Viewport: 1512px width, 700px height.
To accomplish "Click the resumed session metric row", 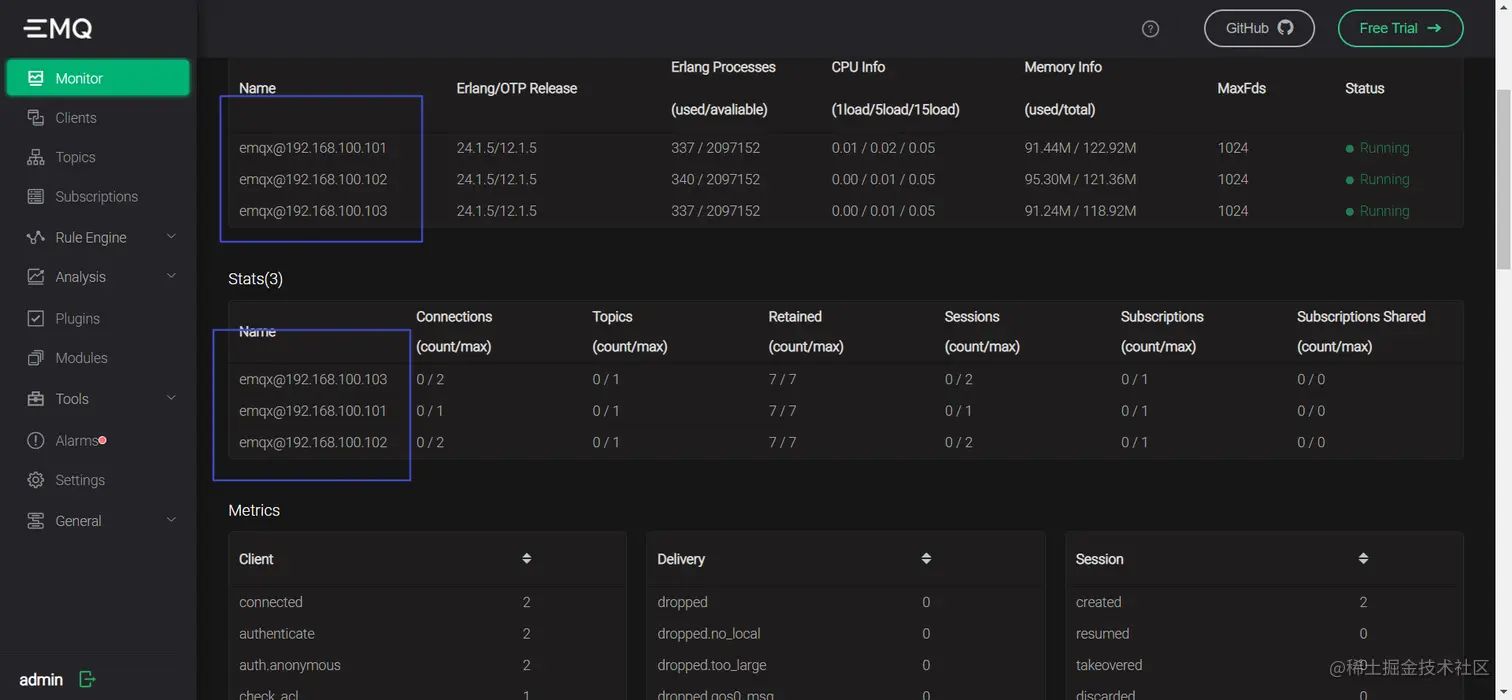I will (1264, 634).
